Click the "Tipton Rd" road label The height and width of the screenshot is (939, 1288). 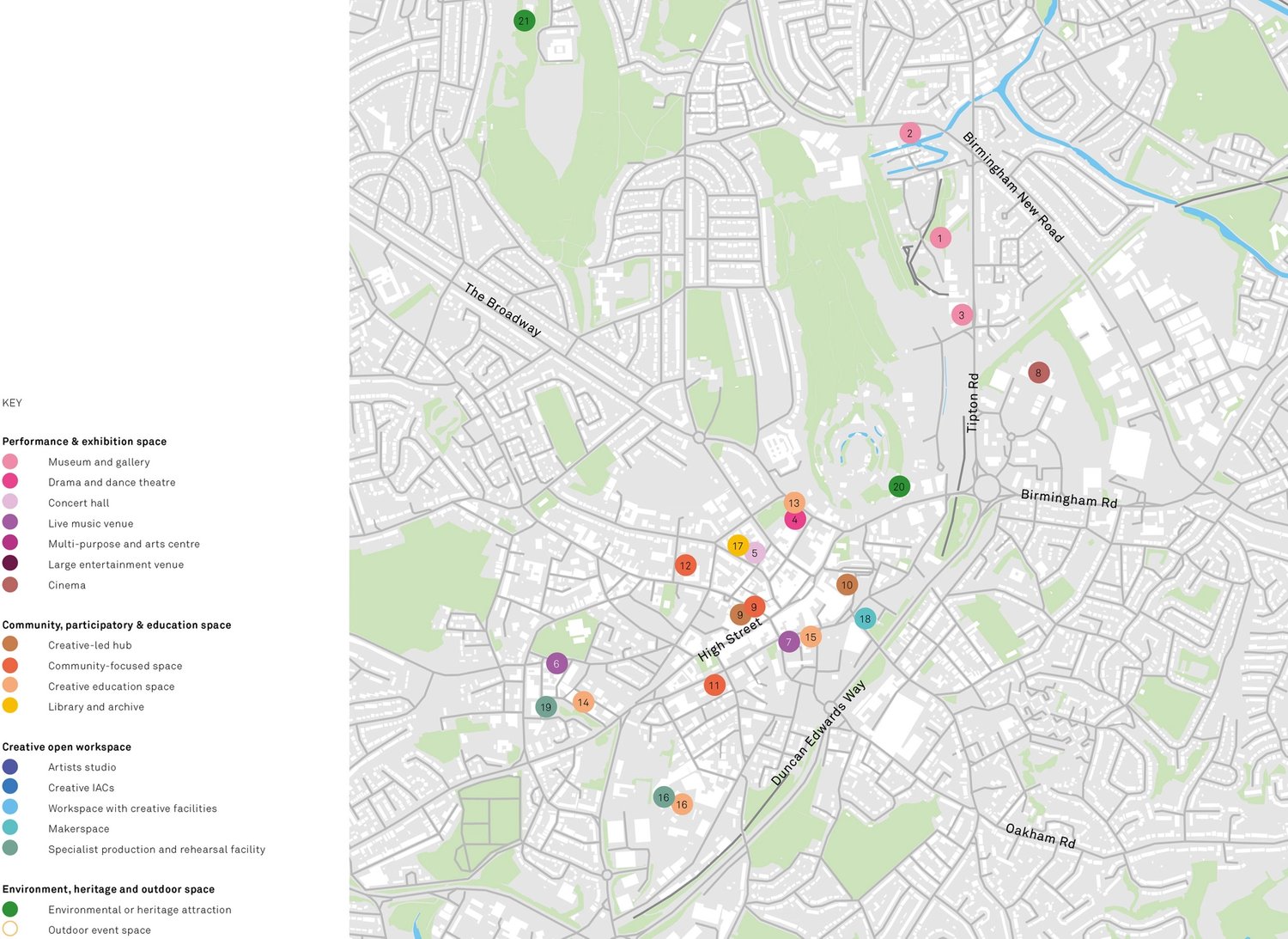click(973, 402)
